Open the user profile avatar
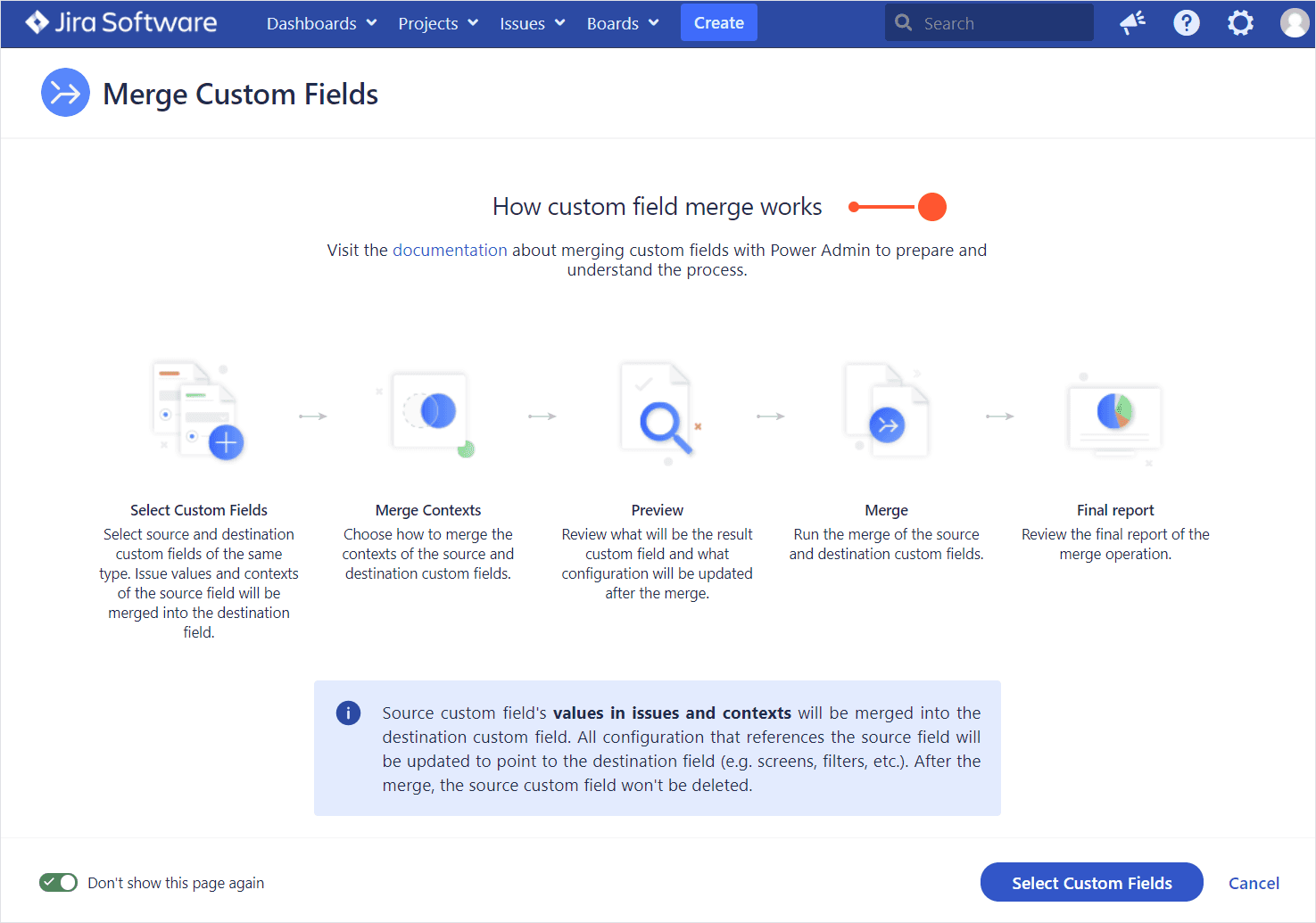Viewport: 1316px width, 923px height. [x=1295, y=23]
